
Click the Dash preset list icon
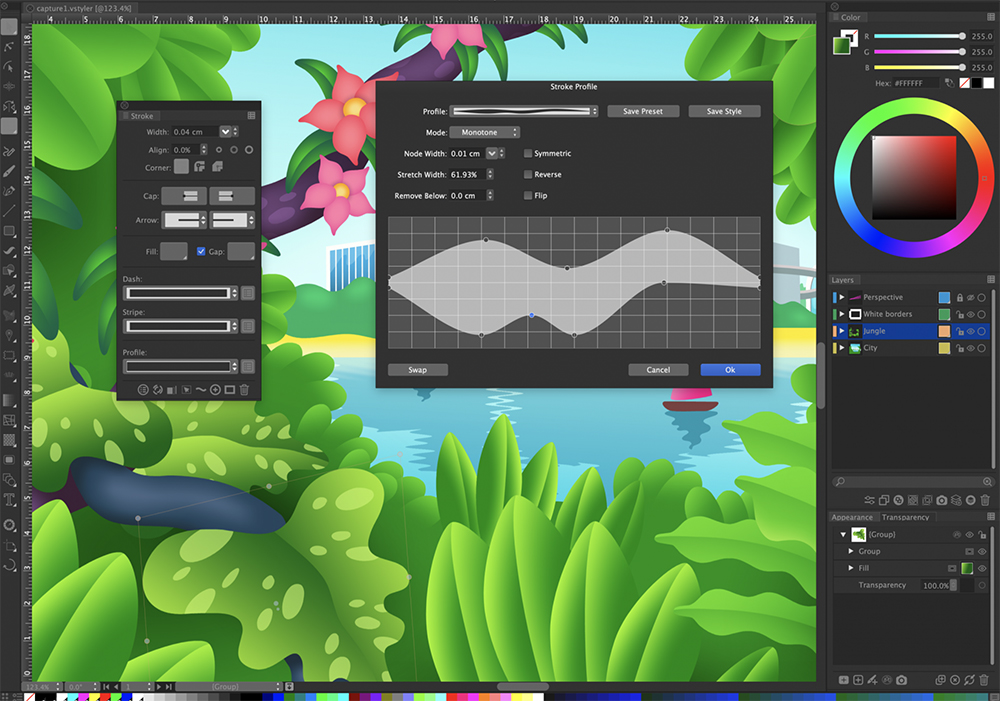248,293
